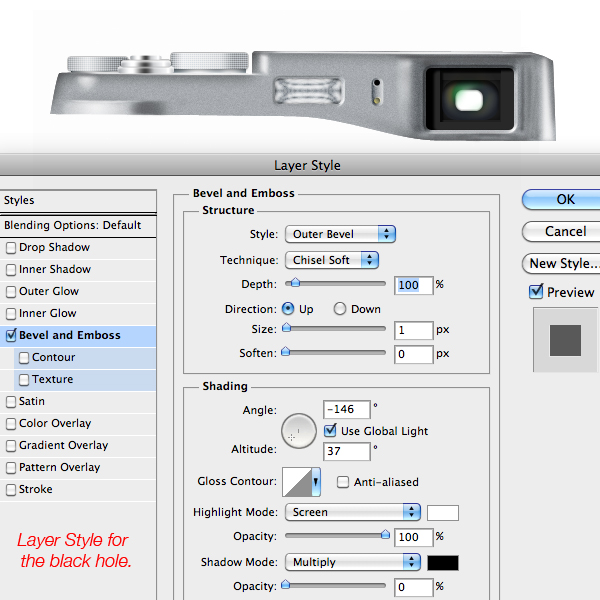
Task: Open the Stroke settings row label
Action: click(36, 489)
